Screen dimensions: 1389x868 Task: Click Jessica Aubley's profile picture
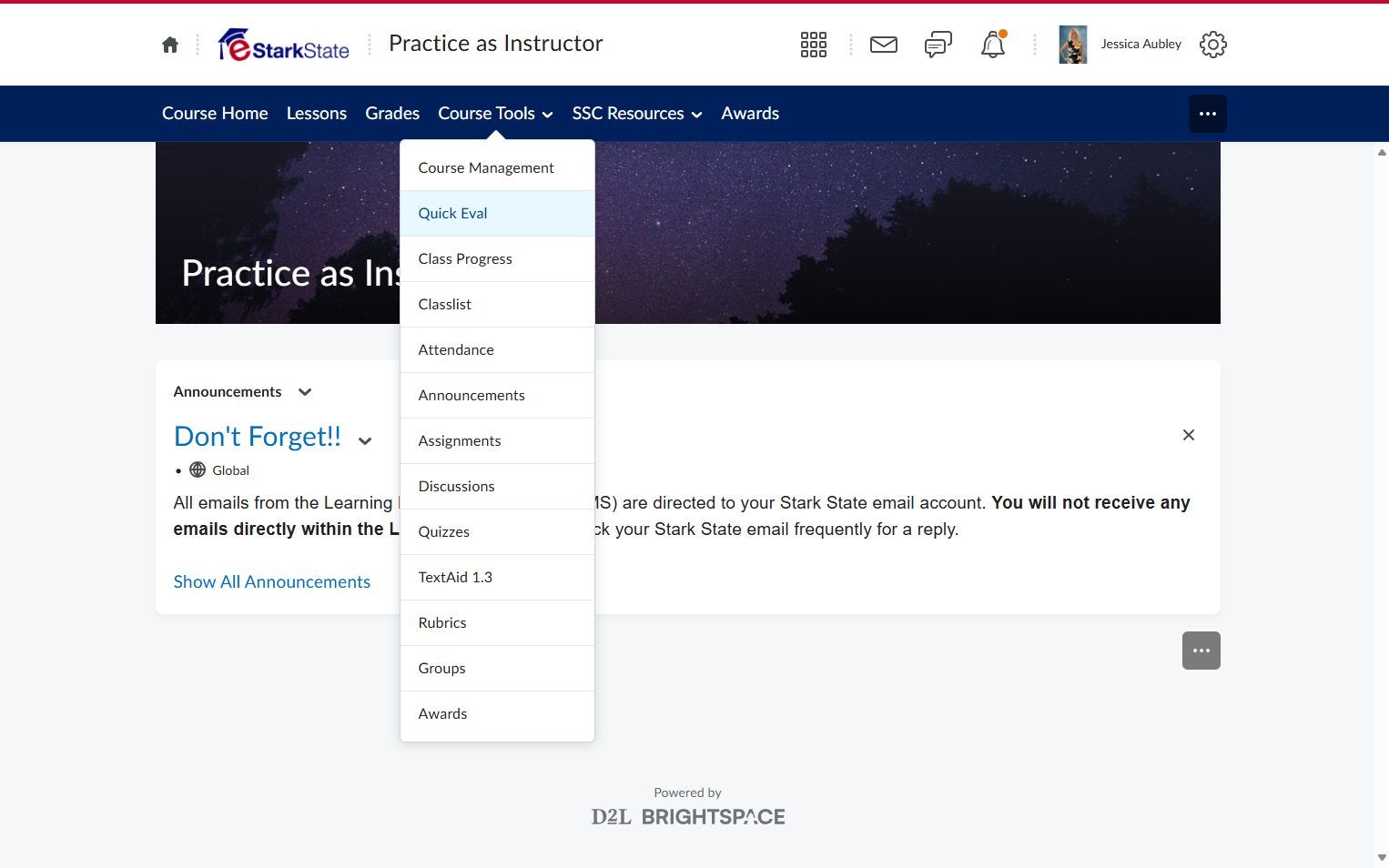click(x=1073, y=45)
